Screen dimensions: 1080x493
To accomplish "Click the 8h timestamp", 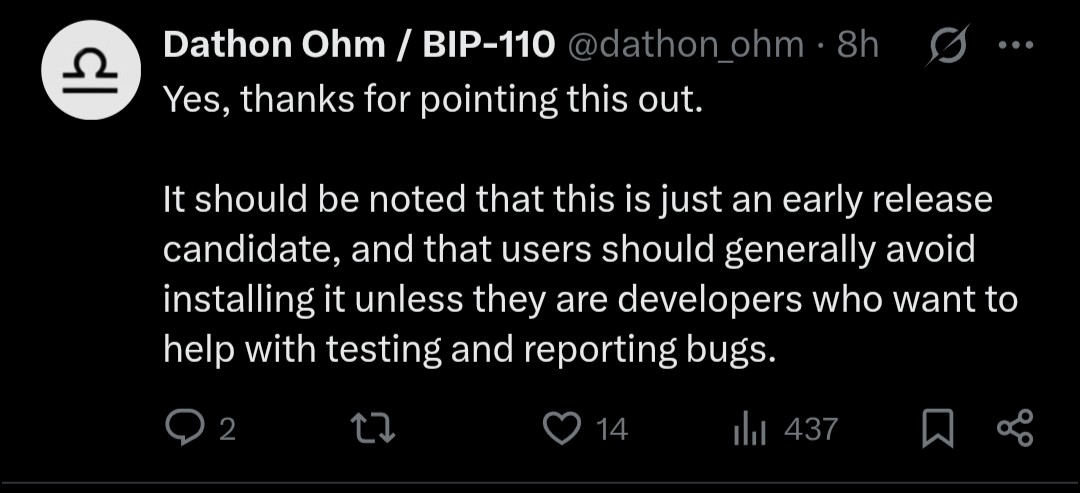I will click(x=857, y=44).
